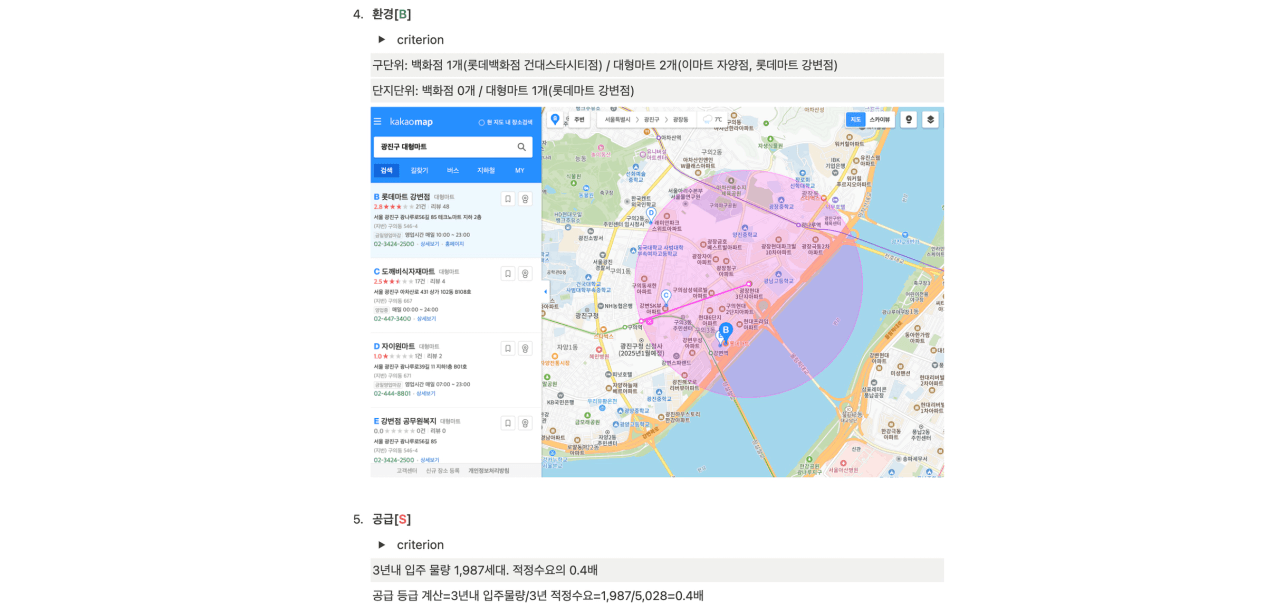Click phone number 02-444-8801
The width and height of the screenshot is (1266, 608).
[392, 393]
